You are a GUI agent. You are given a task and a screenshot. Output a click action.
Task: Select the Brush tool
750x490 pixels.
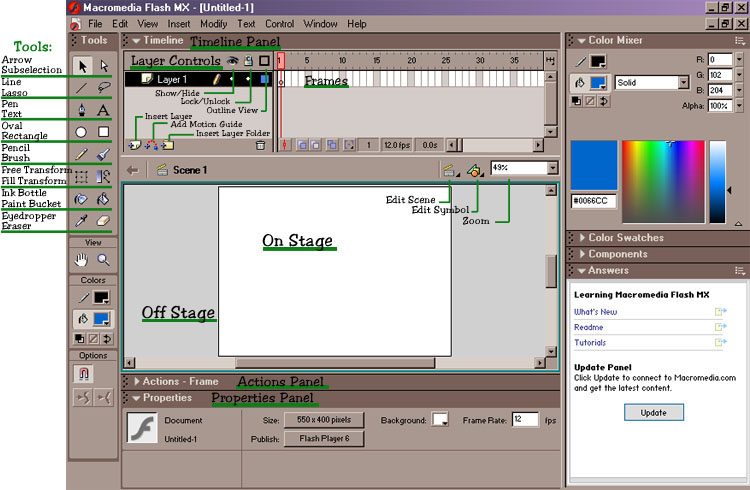(x=104, y=154)
